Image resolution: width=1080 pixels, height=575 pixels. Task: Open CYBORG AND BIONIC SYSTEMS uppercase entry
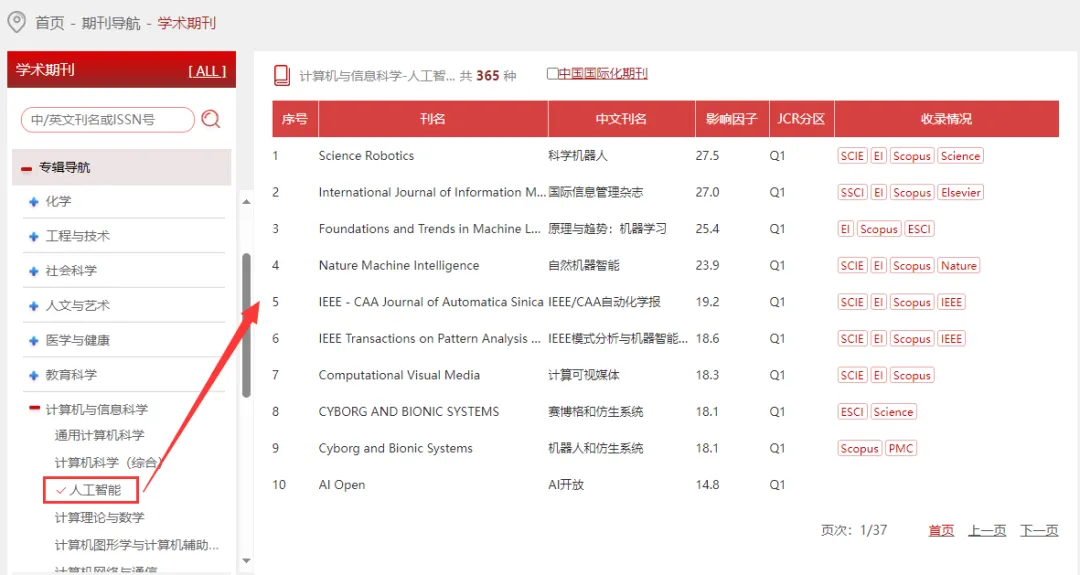pyautogui.click(x=409, y=411)
